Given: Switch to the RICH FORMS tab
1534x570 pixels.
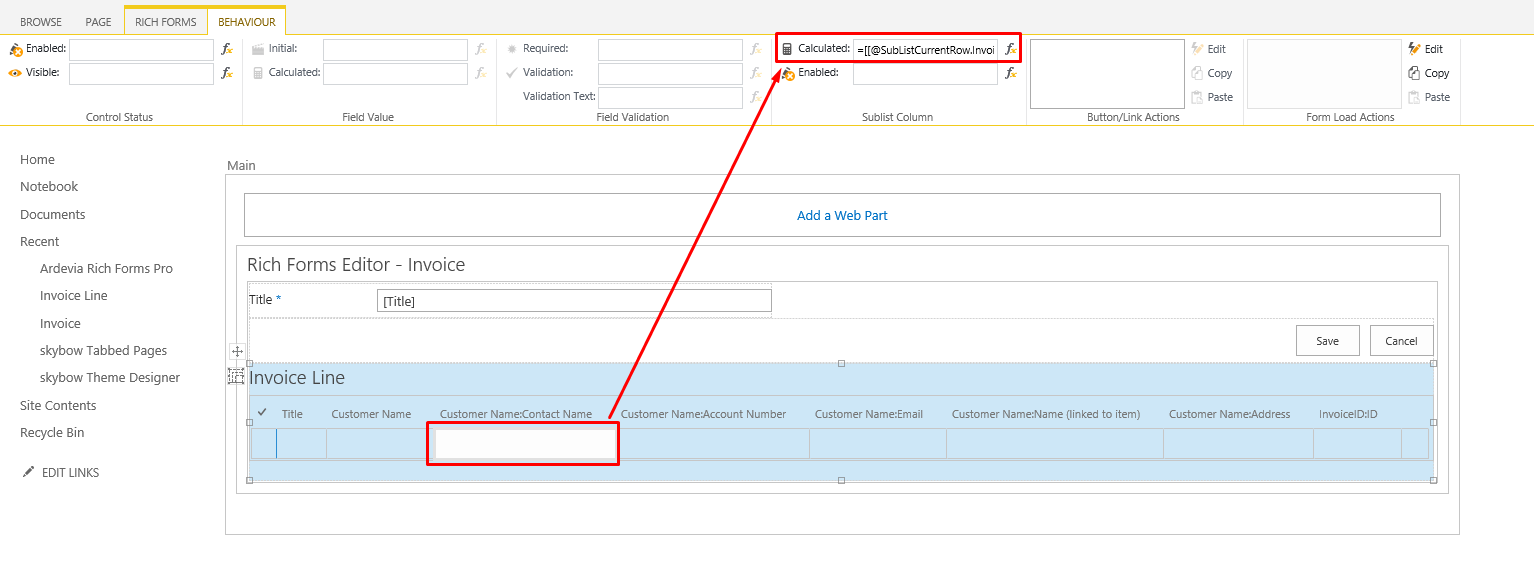Looking at the screenshot, I should pyautogui.click(x=165, y=22).
